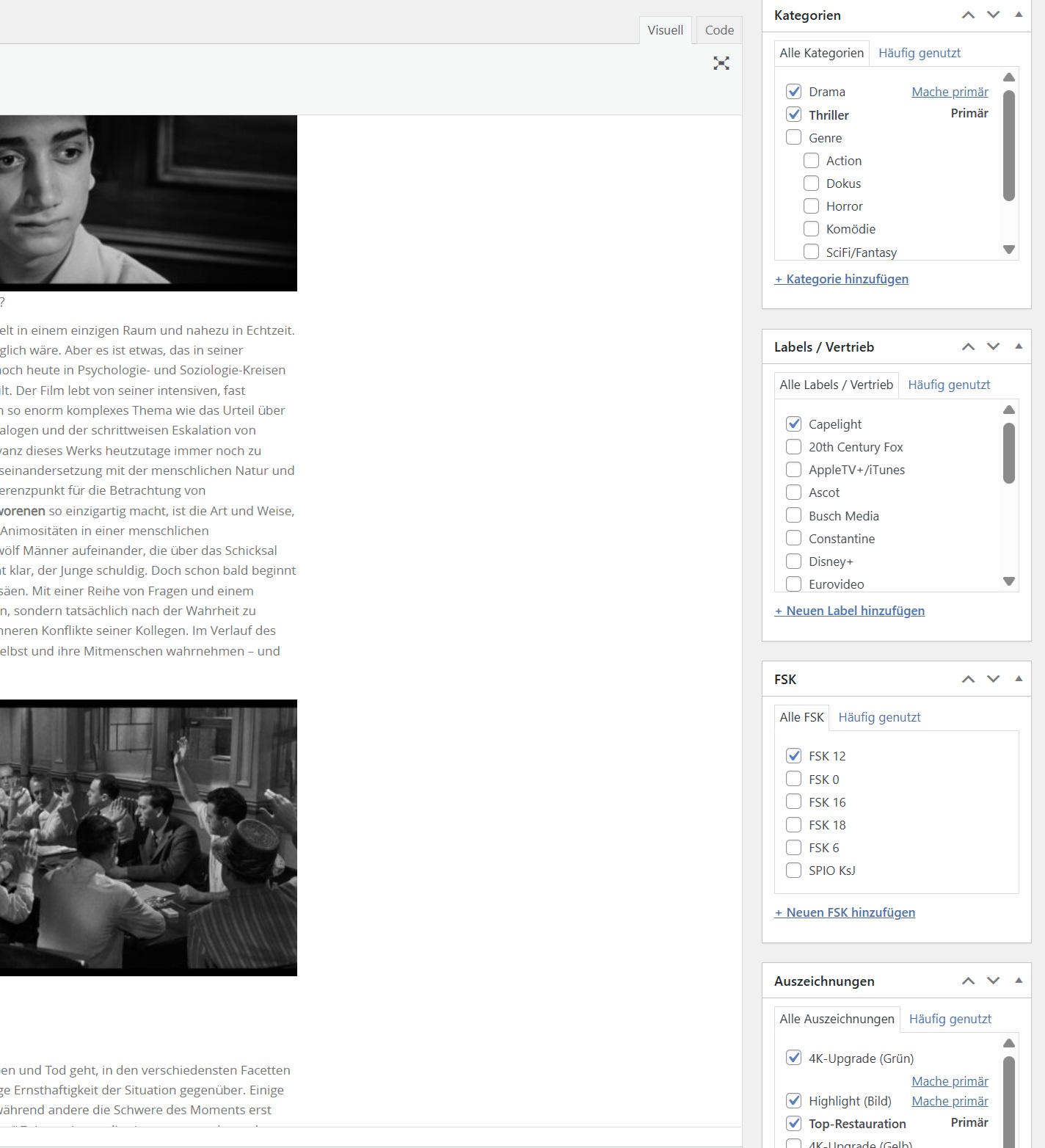Click the '+ Kategorie hinzufügen' link

point(842,279)
